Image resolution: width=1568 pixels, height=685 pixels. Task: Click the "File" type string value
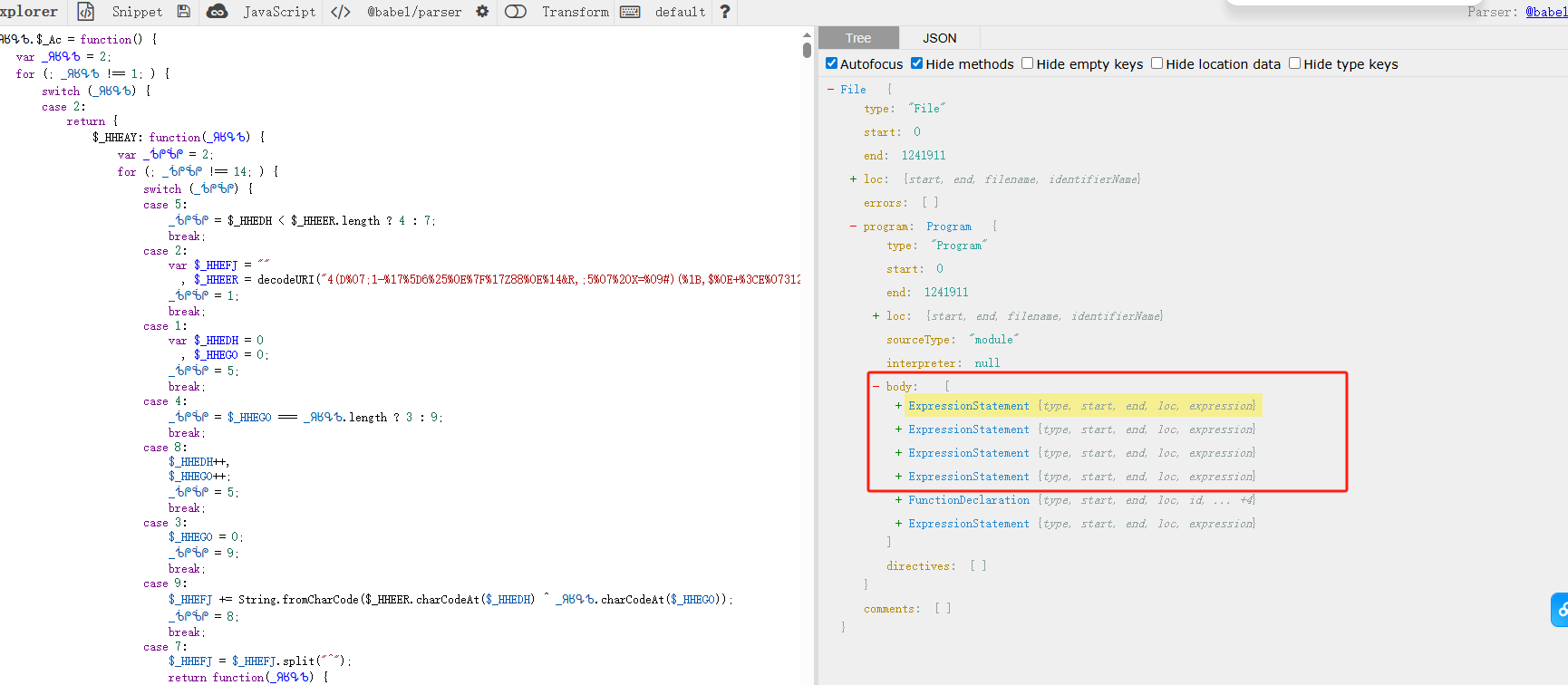(x=926, y=109)
